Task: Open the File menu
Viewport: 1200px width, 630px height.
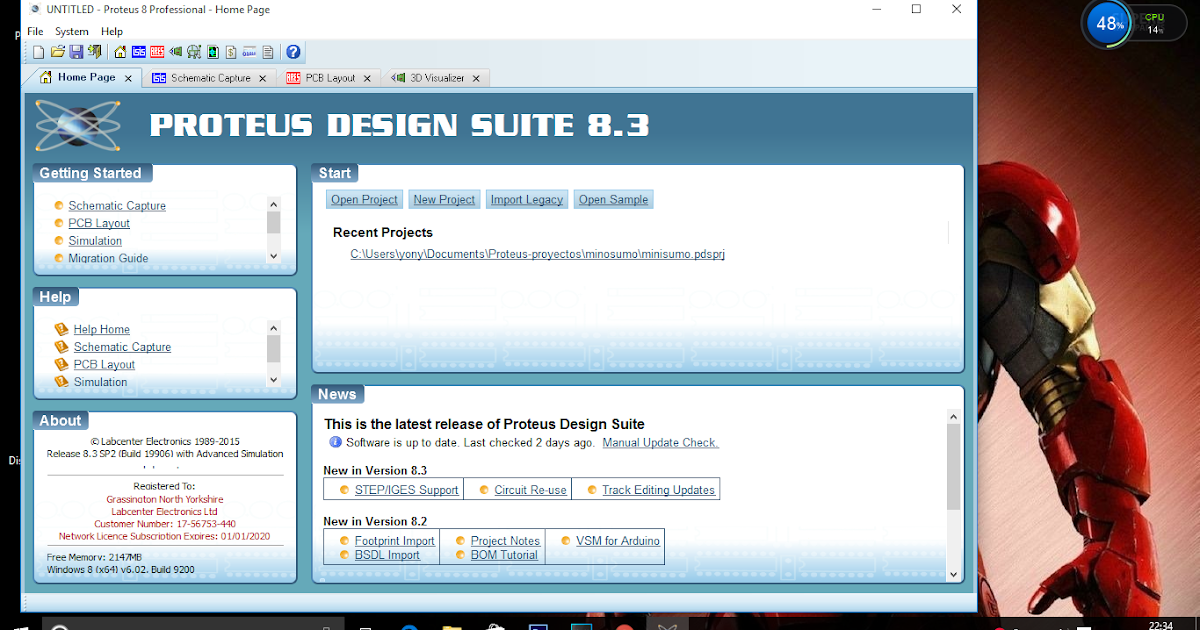Action: [35, 31]
